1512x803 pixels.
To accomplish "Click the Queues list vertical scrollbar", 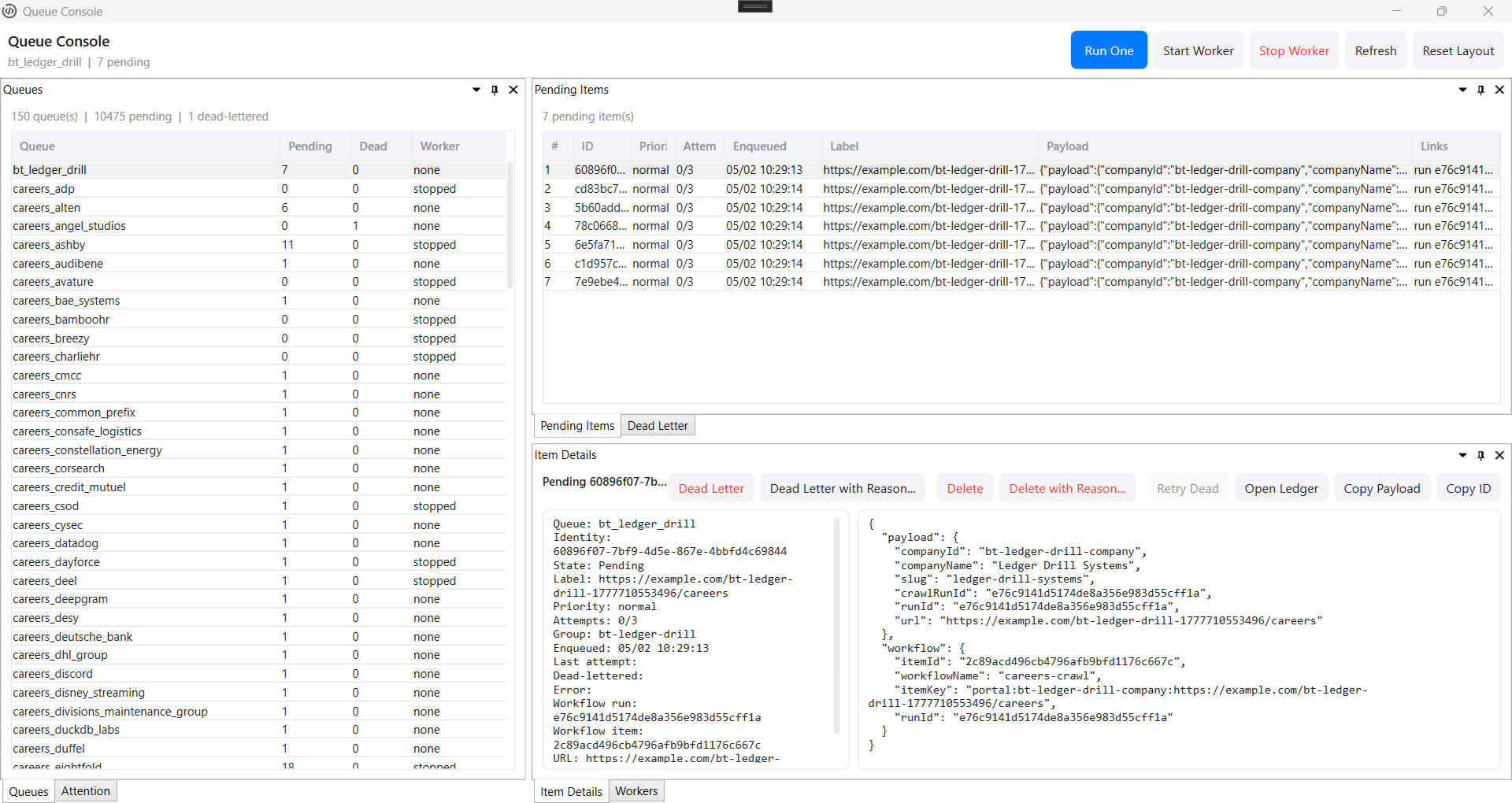I will tap(510, 225).
